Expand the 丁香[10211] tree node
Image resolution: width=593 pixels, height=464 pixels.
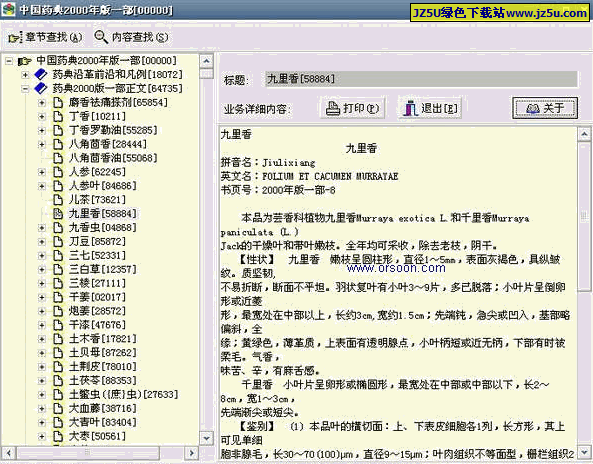tap(42, 116)
